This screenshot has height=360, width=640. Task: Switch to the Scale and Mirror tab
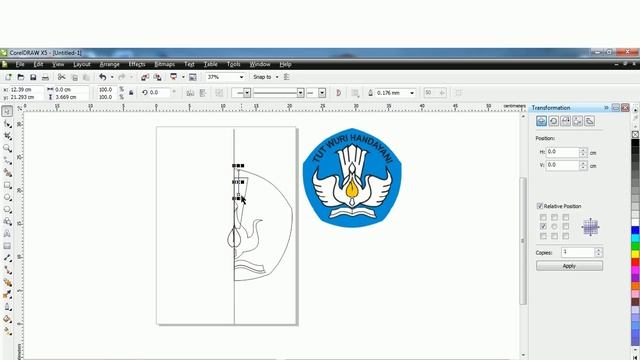(x=565, y=121)
